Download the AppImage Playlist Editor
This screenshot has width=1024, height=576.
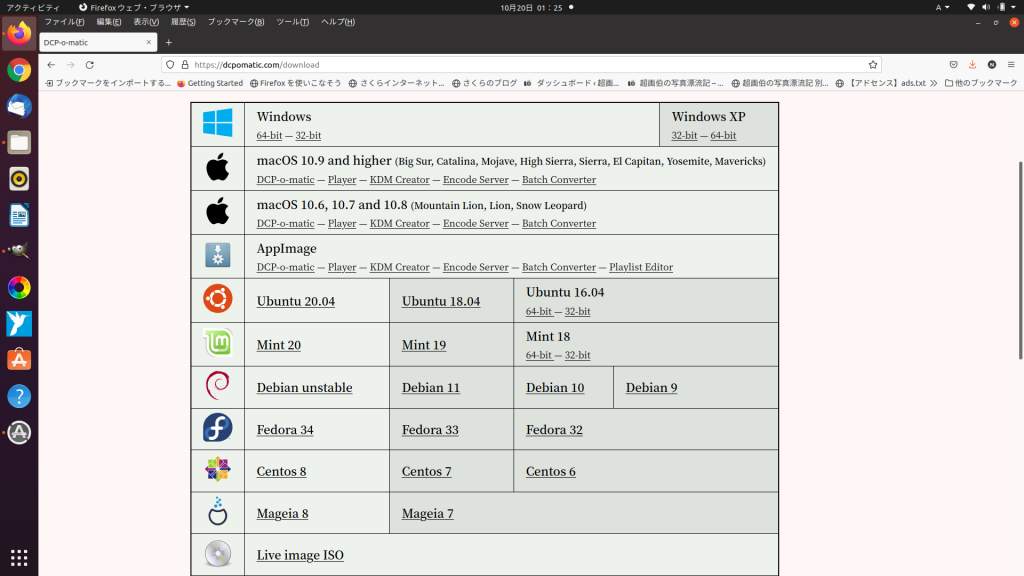pyautogui.click(x=641, y=267)
